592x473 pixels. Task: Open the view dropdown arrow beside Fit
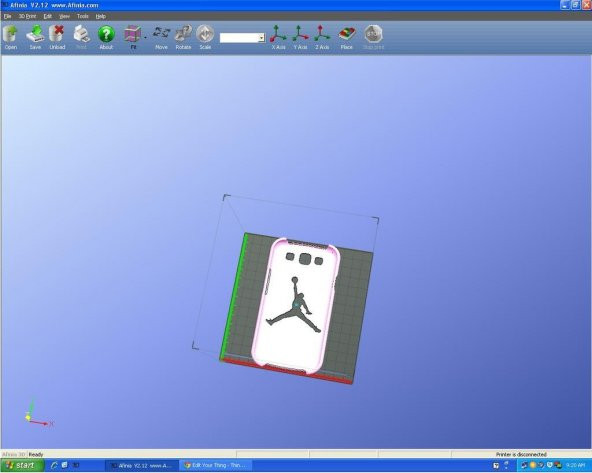[x=145, y=38]
